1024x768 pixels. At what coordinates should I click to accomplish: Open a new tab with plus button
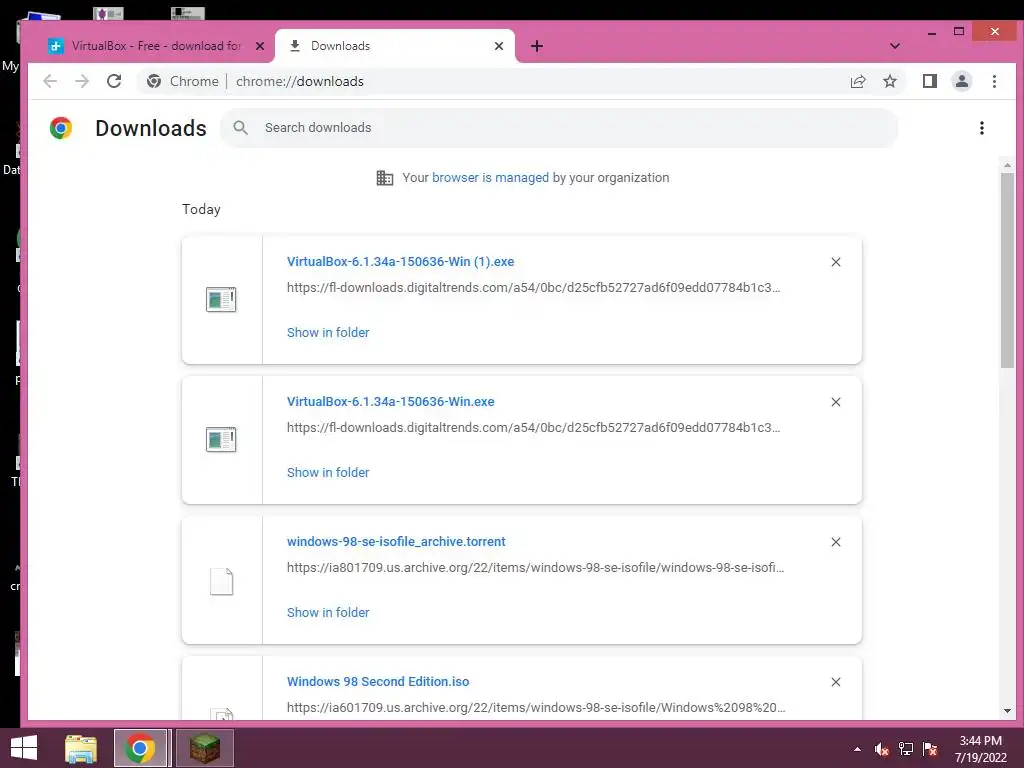(537, 46)
